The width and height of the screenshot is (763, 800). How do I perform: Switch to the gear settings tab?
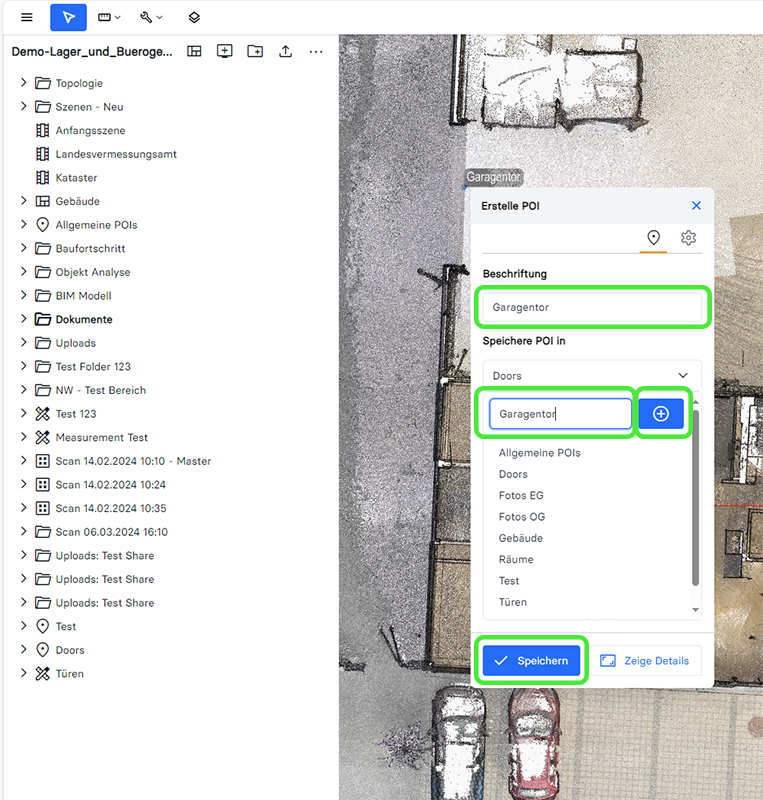click(x=688, y=238)
